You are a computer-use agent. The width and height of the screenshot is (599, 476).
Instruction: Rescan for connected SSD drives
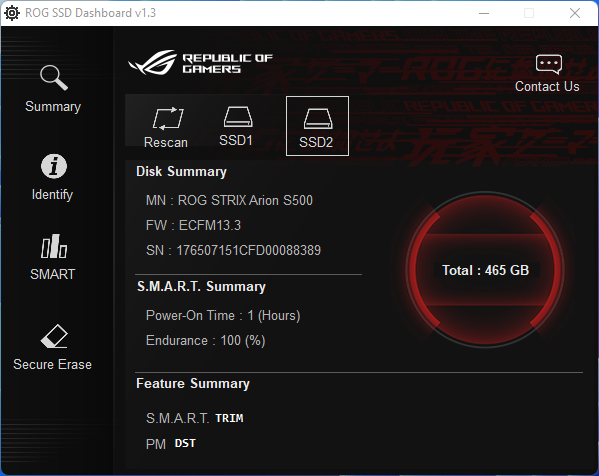[166, 128]
